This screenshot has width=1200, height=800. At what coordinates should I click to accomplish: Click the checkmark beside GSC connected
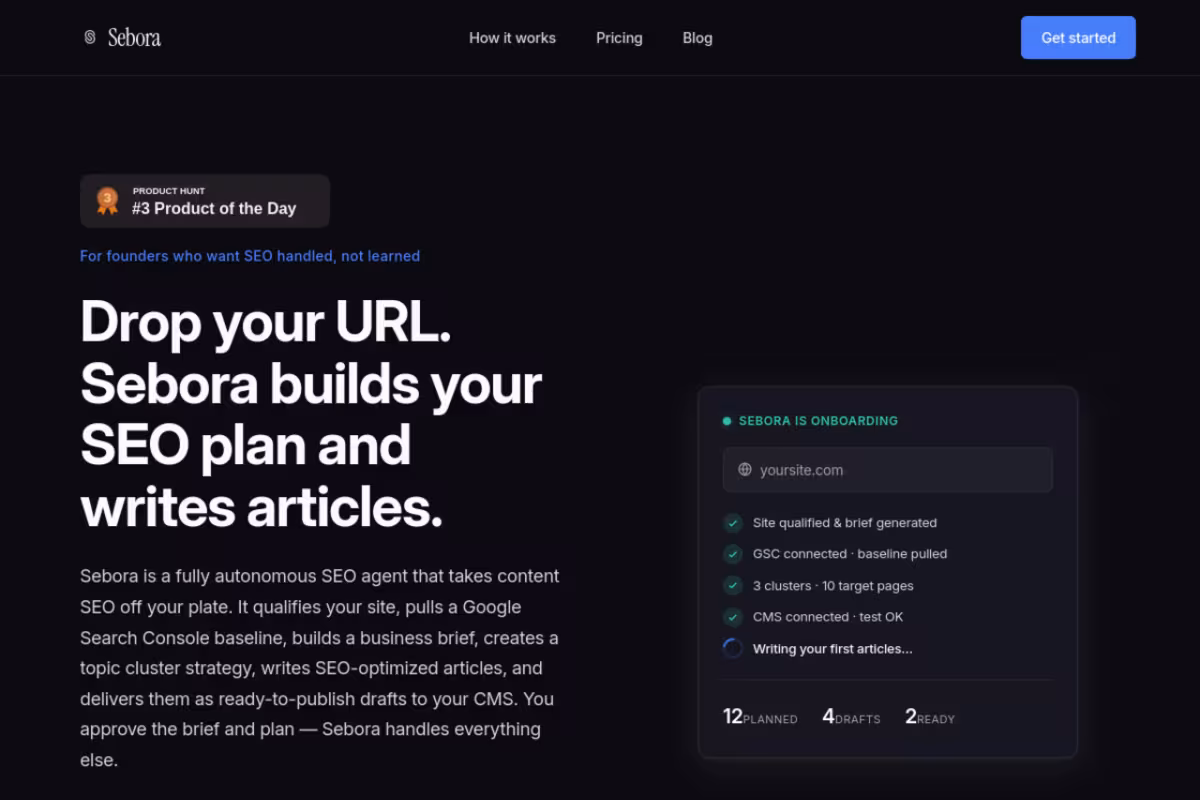(733, 554)
